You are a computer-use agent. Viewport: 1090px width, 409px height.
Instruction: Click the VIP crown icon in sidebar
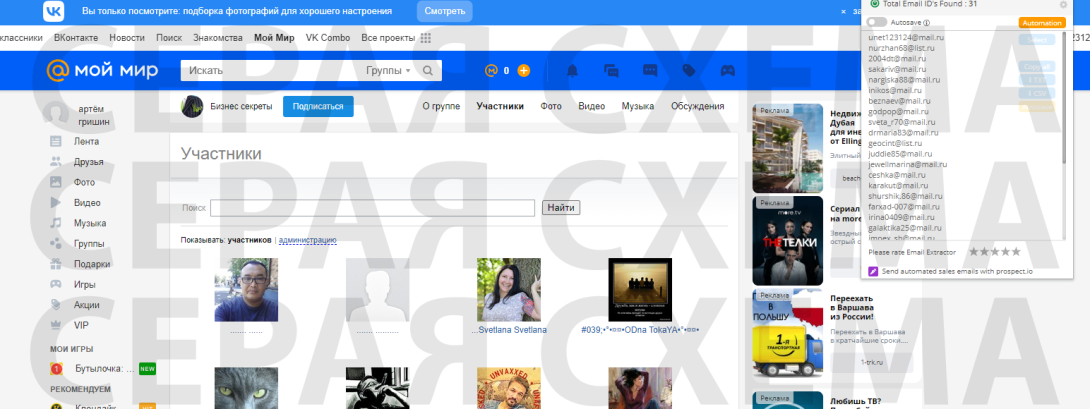(x=56, y=325)
